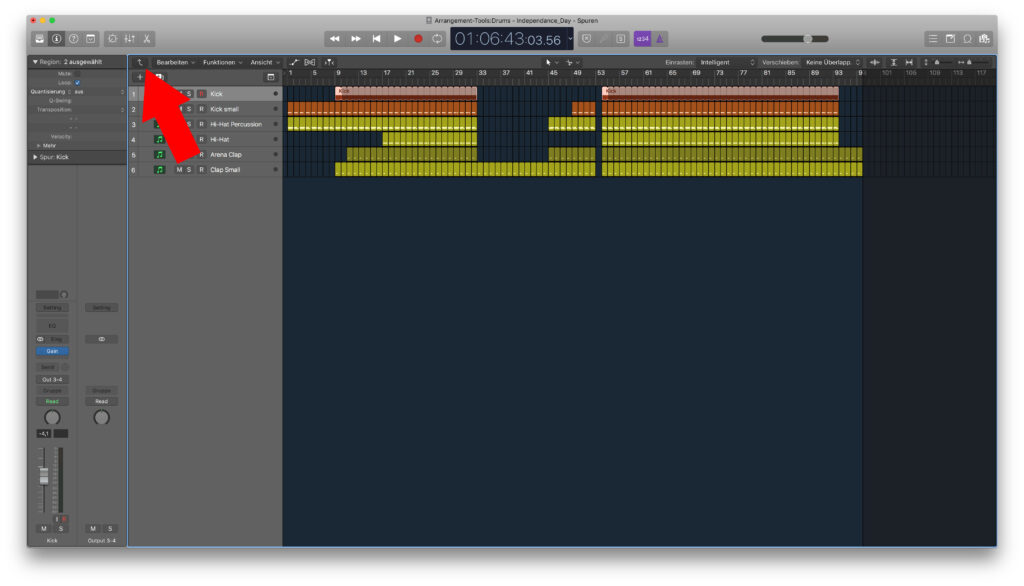The width and height of the screenshot is (1024, 586).
Task: Click the fast forward transport button
Action: 356,39
